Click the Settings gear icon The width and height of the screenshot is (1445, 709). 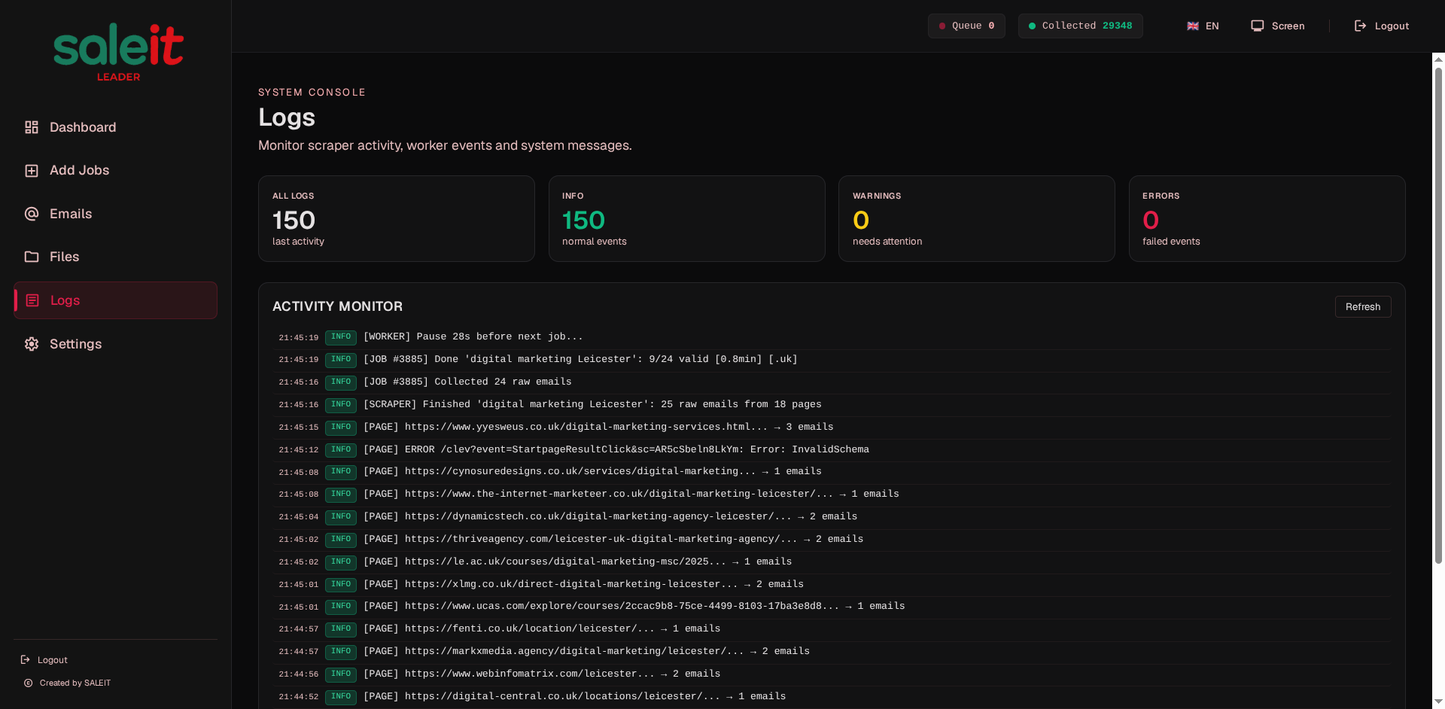tap(31, 344)
